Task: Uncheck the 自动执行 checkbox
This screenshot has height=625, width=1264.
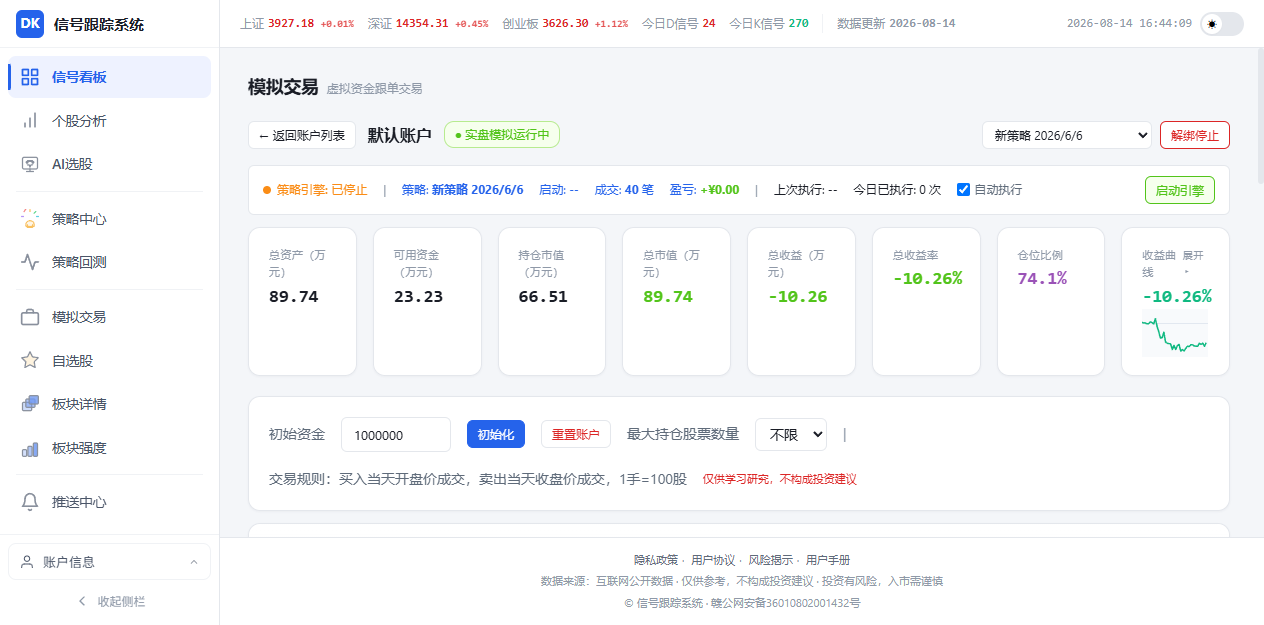Action: [x=963, y=189]
